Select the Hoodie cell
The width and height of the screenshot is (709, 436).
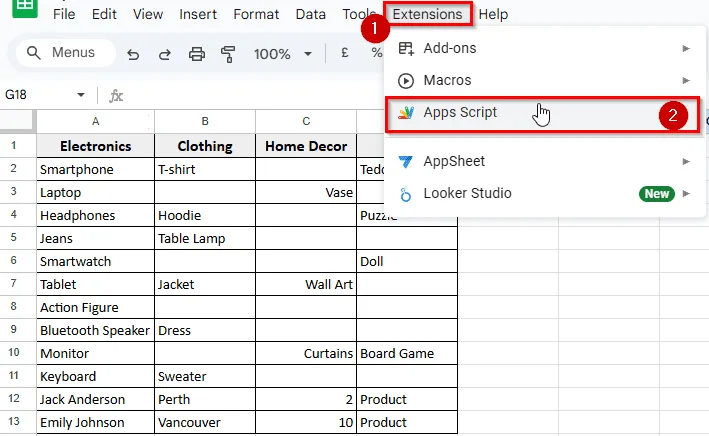pos(205,215)
